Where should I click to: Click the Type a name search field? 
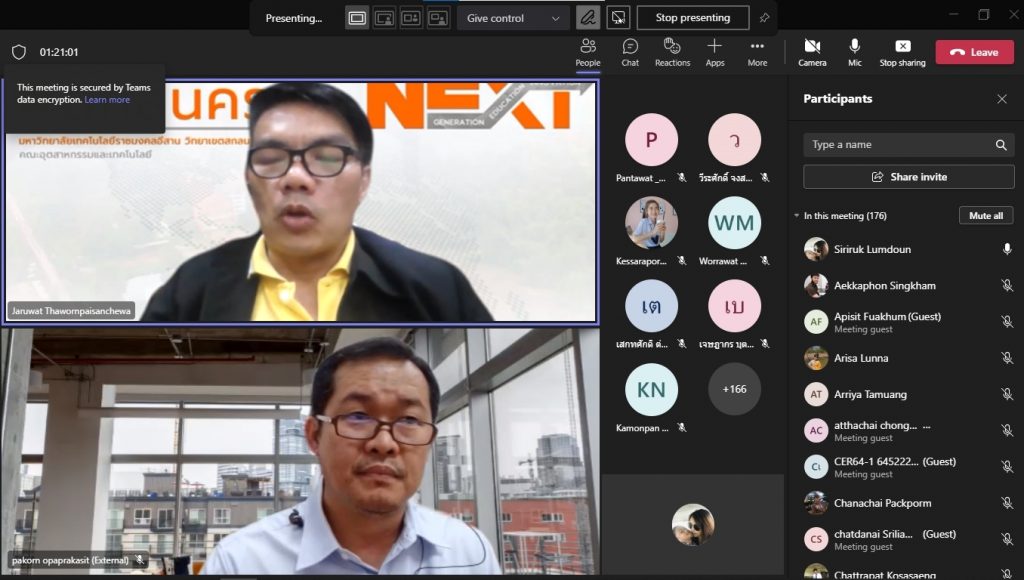(x=900, y=145)
